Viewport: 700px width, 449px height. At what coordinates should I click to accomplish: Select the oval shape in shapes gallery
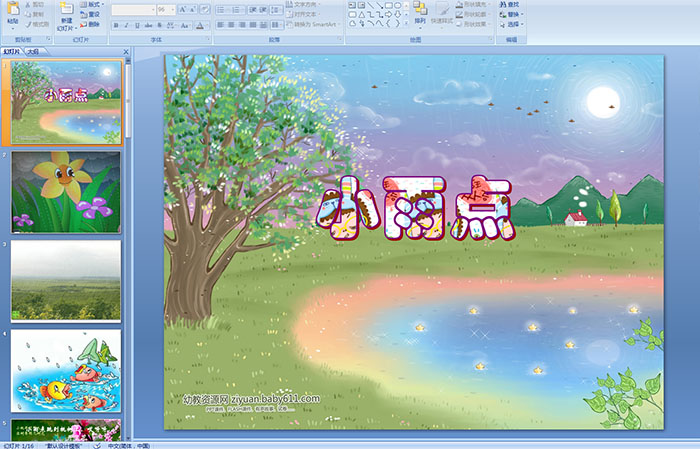(397, 5)
